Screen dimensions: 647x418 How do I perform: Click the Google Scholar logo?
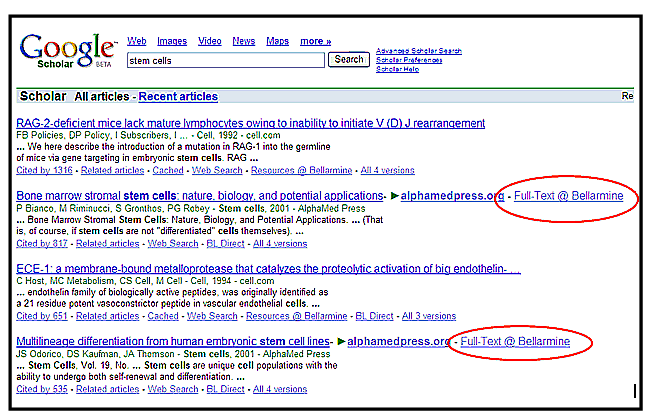pyautogui.click(x=68, y=50)
